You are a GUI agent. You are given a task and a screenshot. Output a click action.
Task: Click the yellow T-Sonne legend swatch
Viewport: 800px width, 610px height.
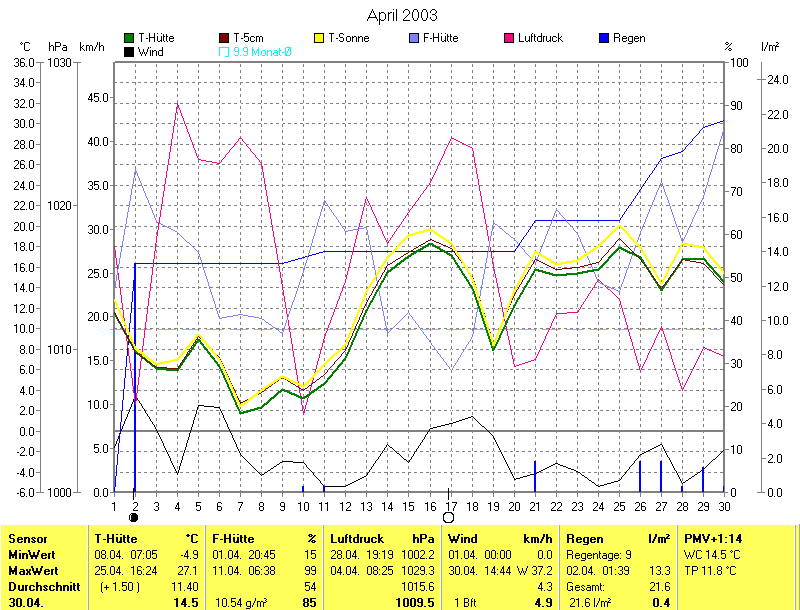(x=320, y=38)
